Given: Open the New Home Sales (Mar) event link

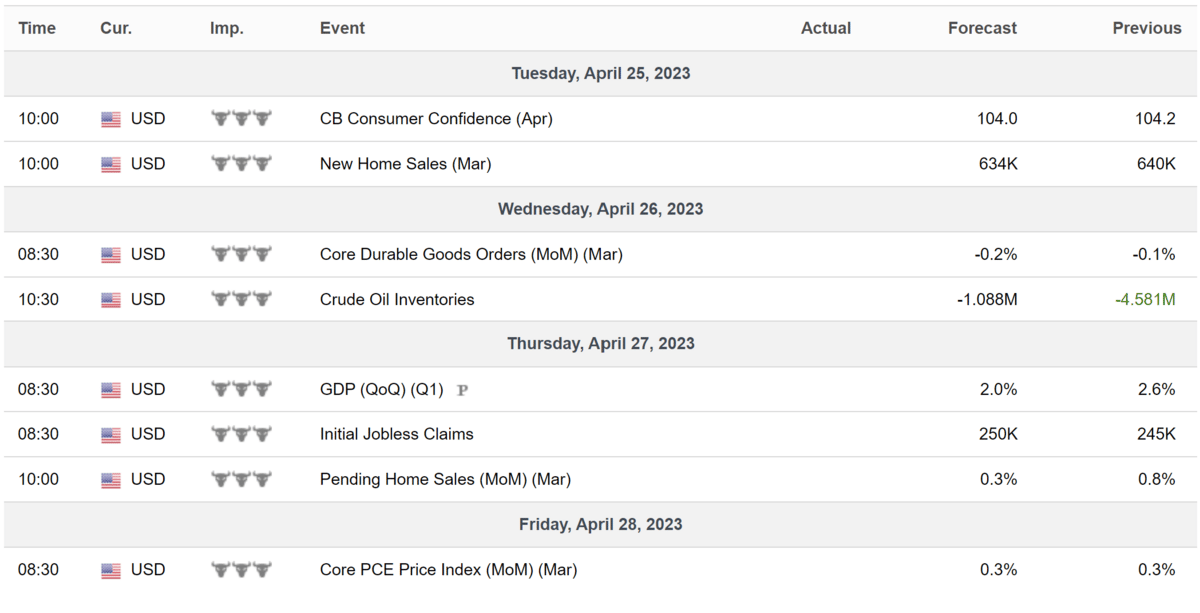Looking at the screenshot, I should [405, 163].
